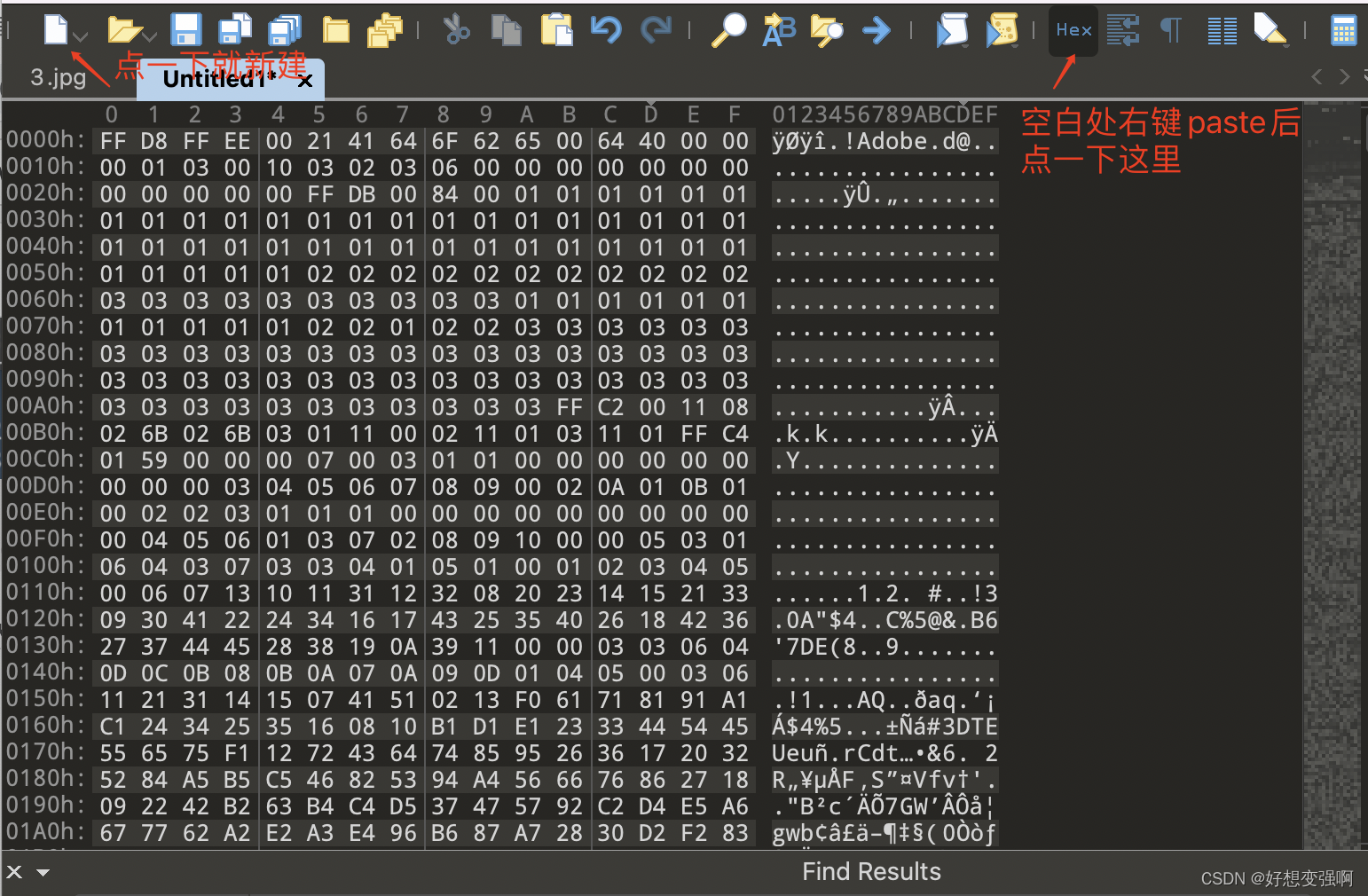Toggle column mode icon
Viewport: 1368px width, 896px height.
click(1222, 30)
